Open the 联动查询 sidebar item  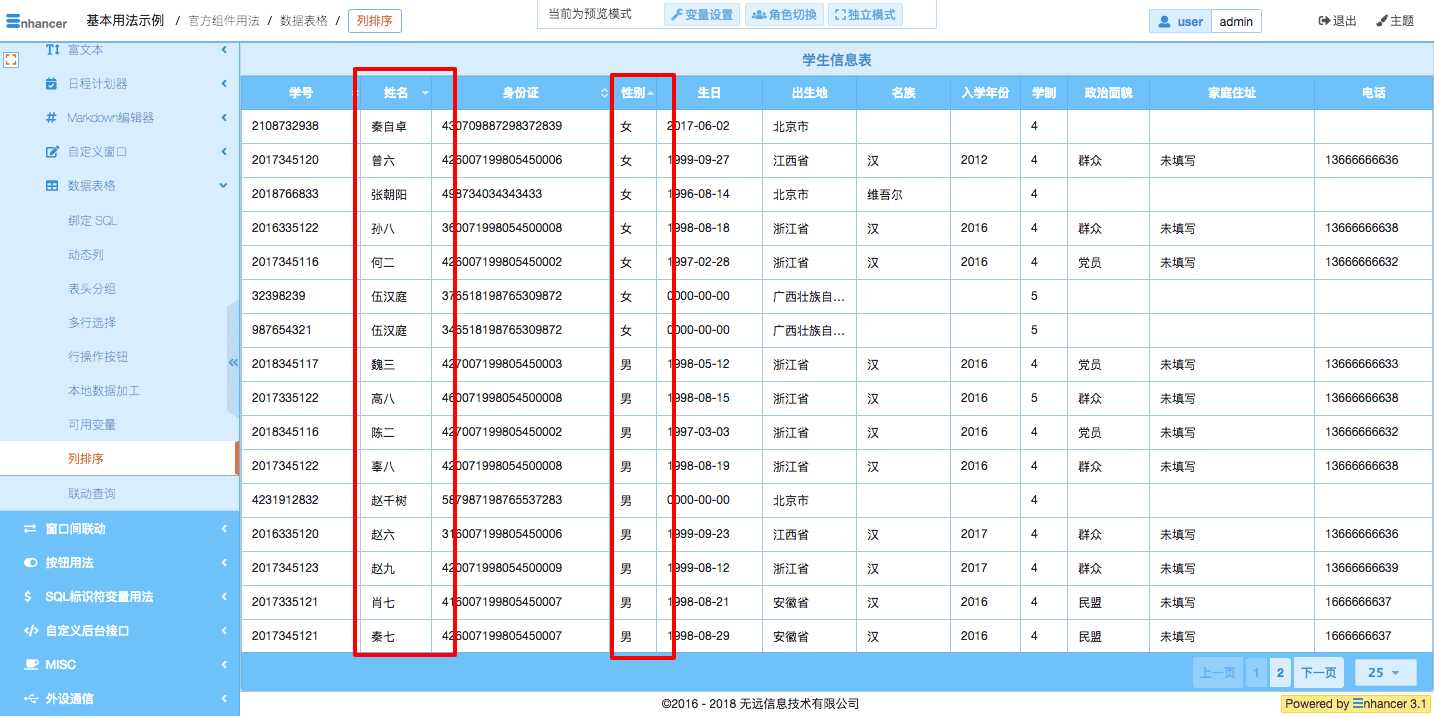tap(92, 494)
